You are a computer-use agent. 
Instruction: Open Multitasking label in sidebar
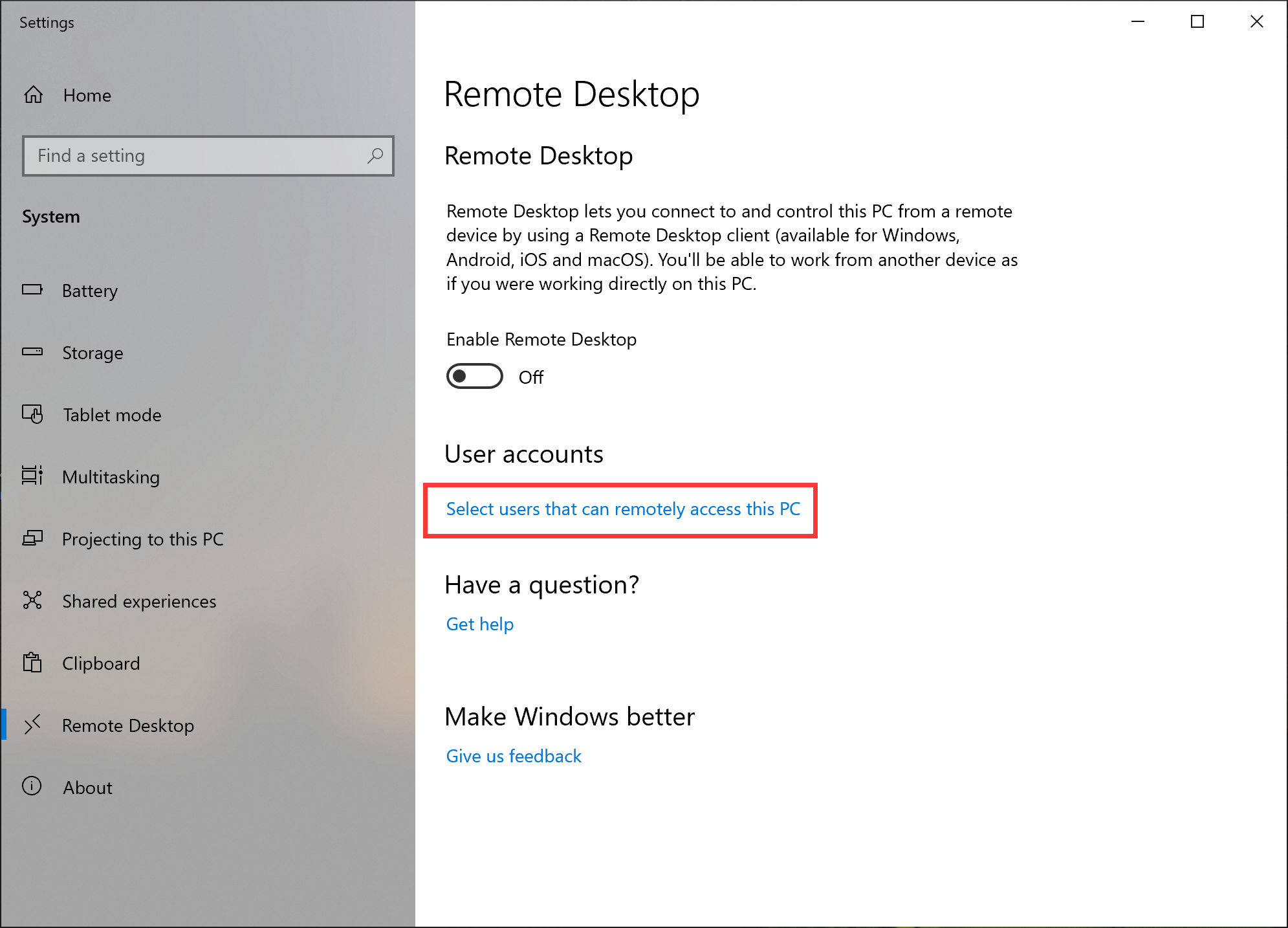pos(111,477)
